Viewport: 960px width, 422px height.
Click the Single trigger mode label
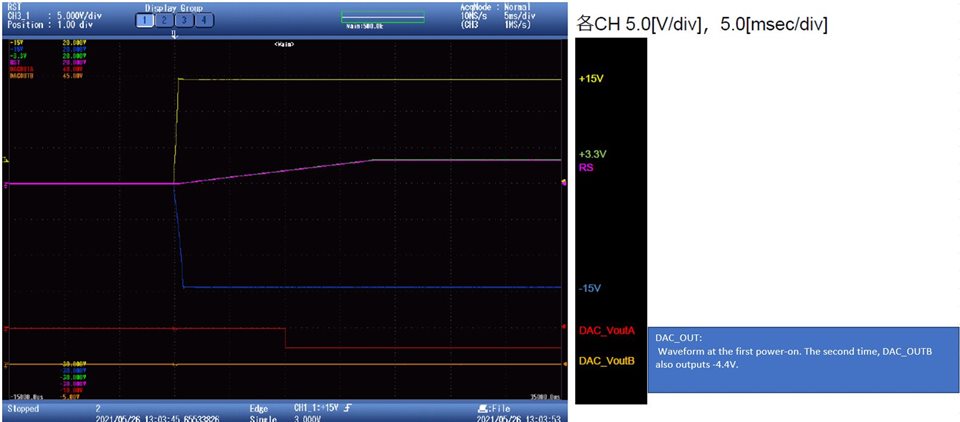(x=261, y=418)
